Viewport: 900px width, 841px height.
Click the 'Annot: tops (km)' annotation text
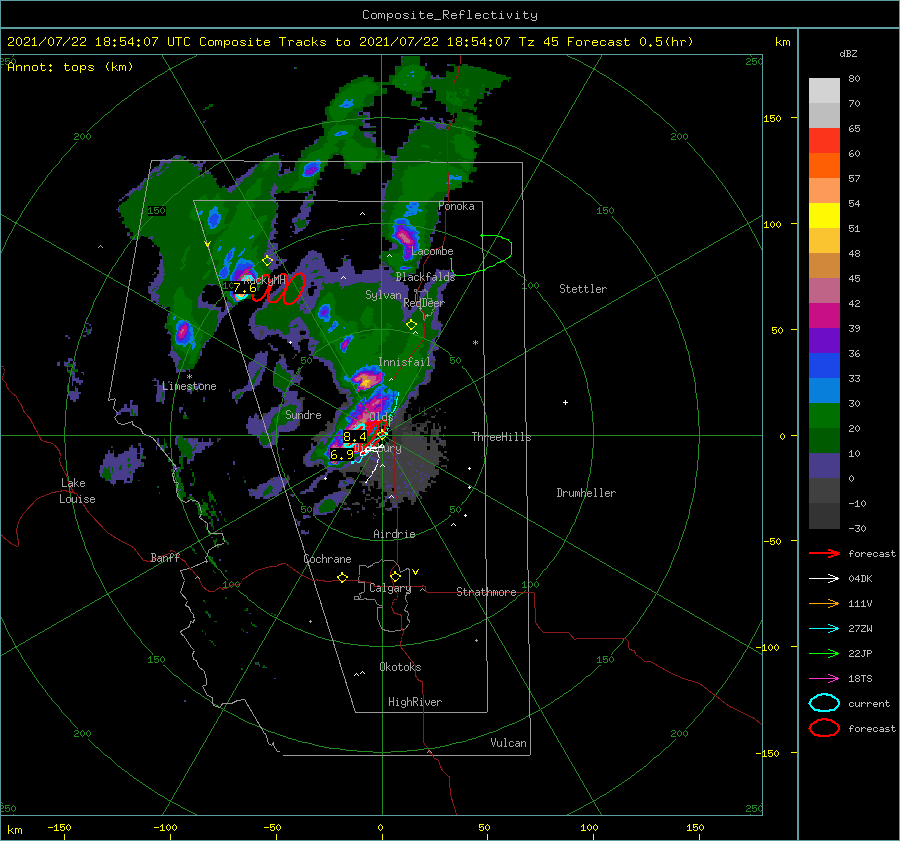(70, 67)
